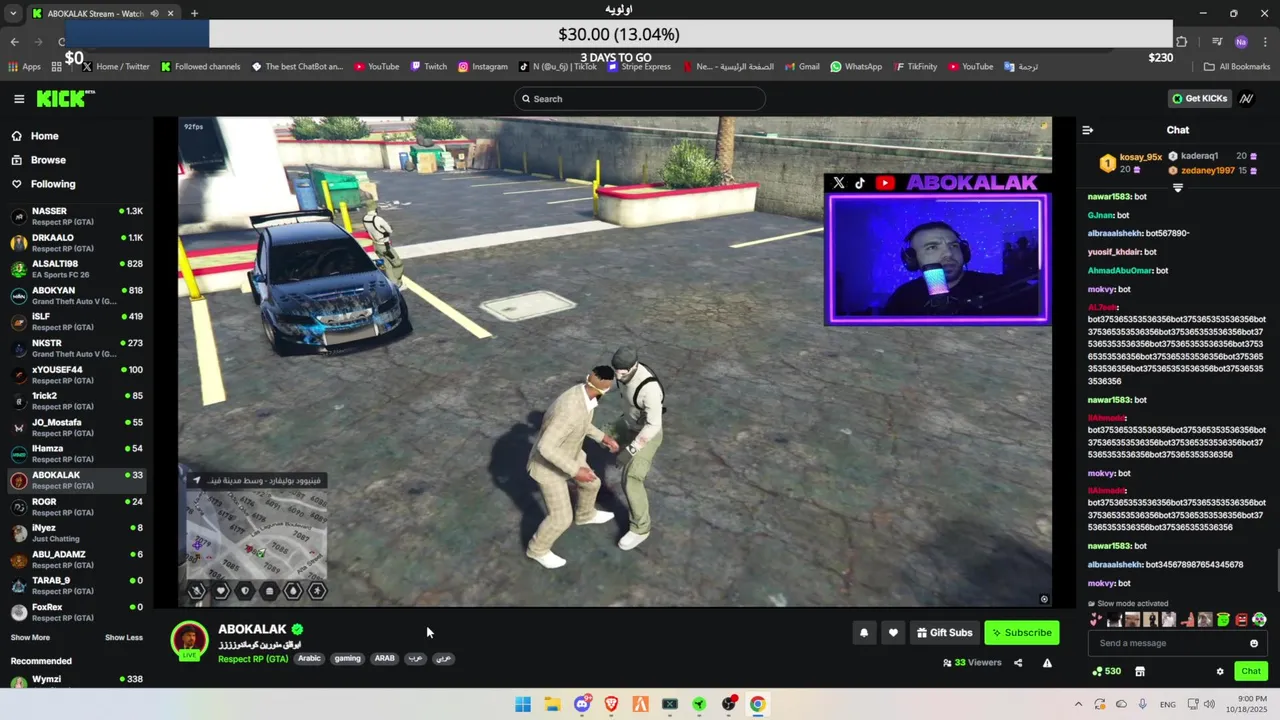Open chat settings gear icon
This screenshot has width=1280, height=720.
(x=1220, y=672)
